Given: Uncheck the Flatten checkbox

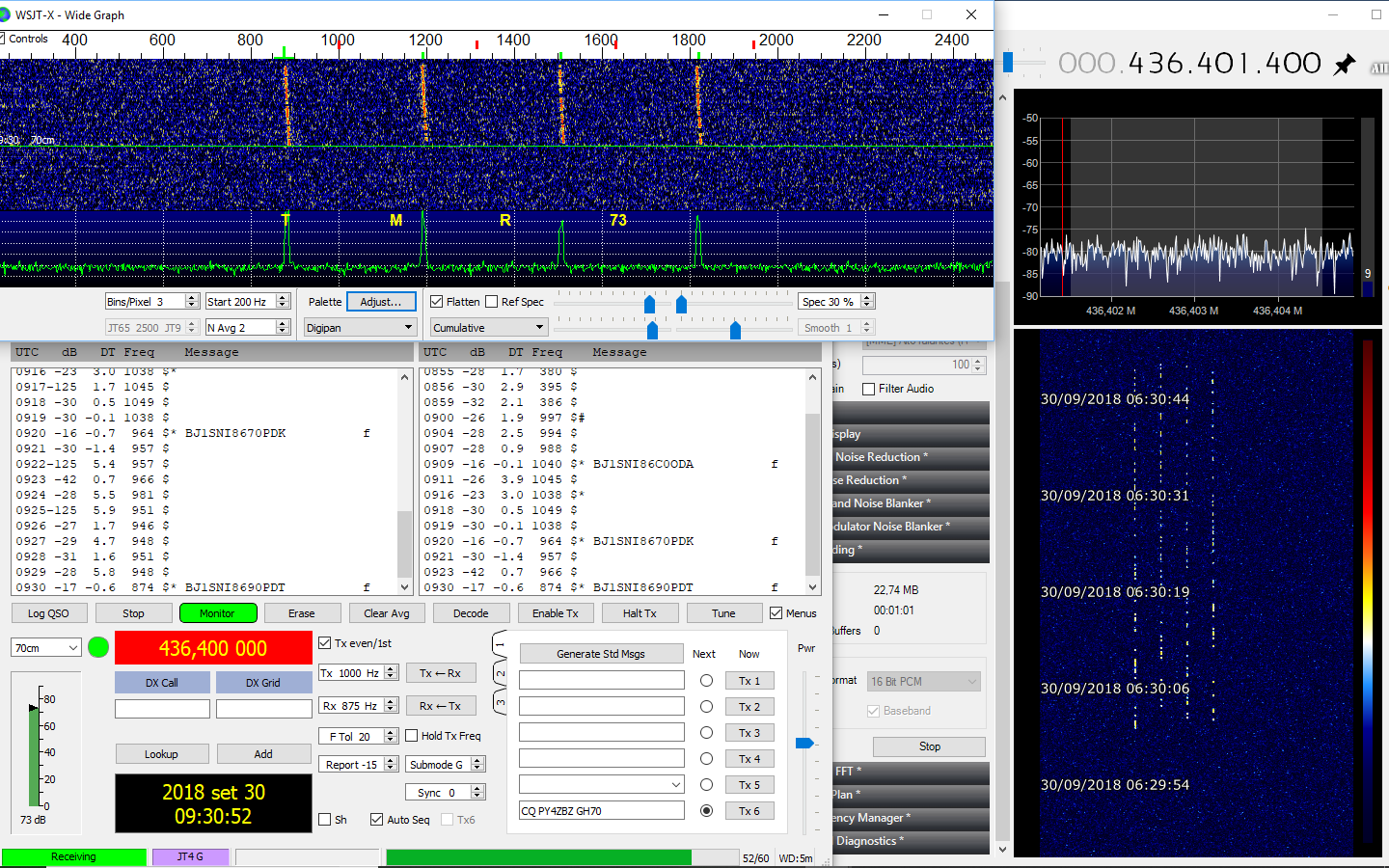Looking at the screenshot, I should point(437,302).
